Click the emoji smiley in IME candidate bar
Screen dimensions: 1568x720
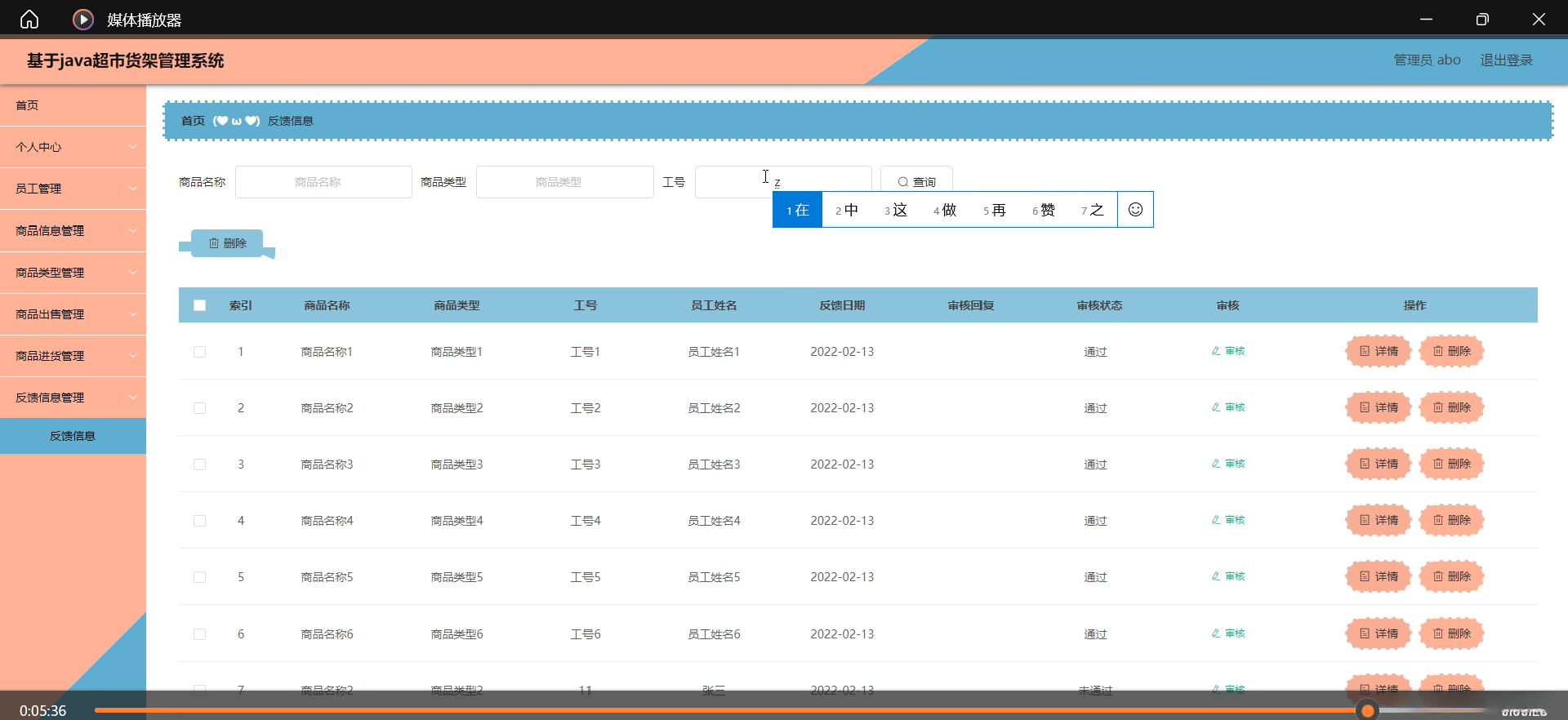[1135, 210]
